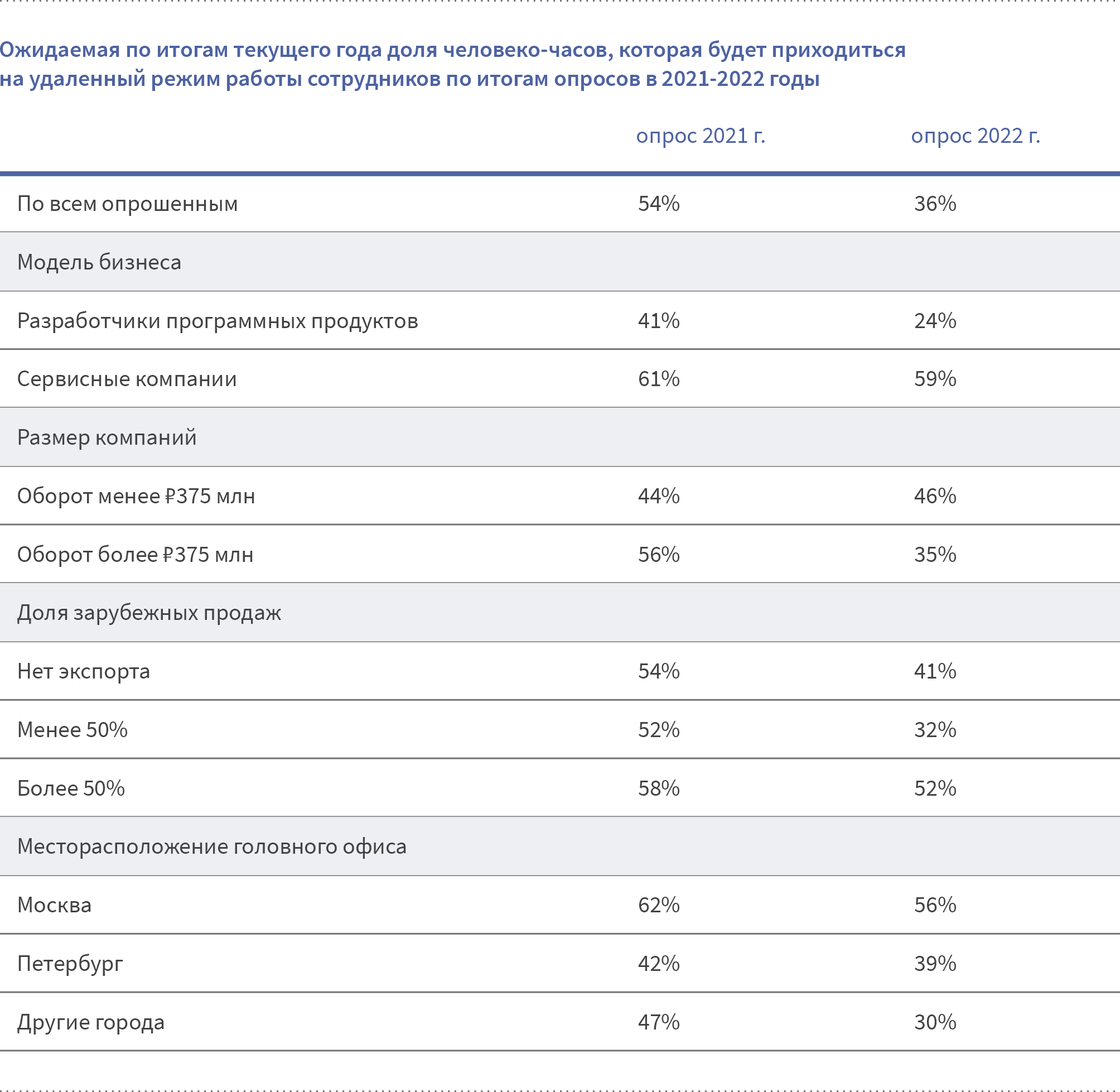The height and width of the screenshot is (1092, 1120).
Task: Click the 36% value for all respondents
Action: click(x=935, y=204)
